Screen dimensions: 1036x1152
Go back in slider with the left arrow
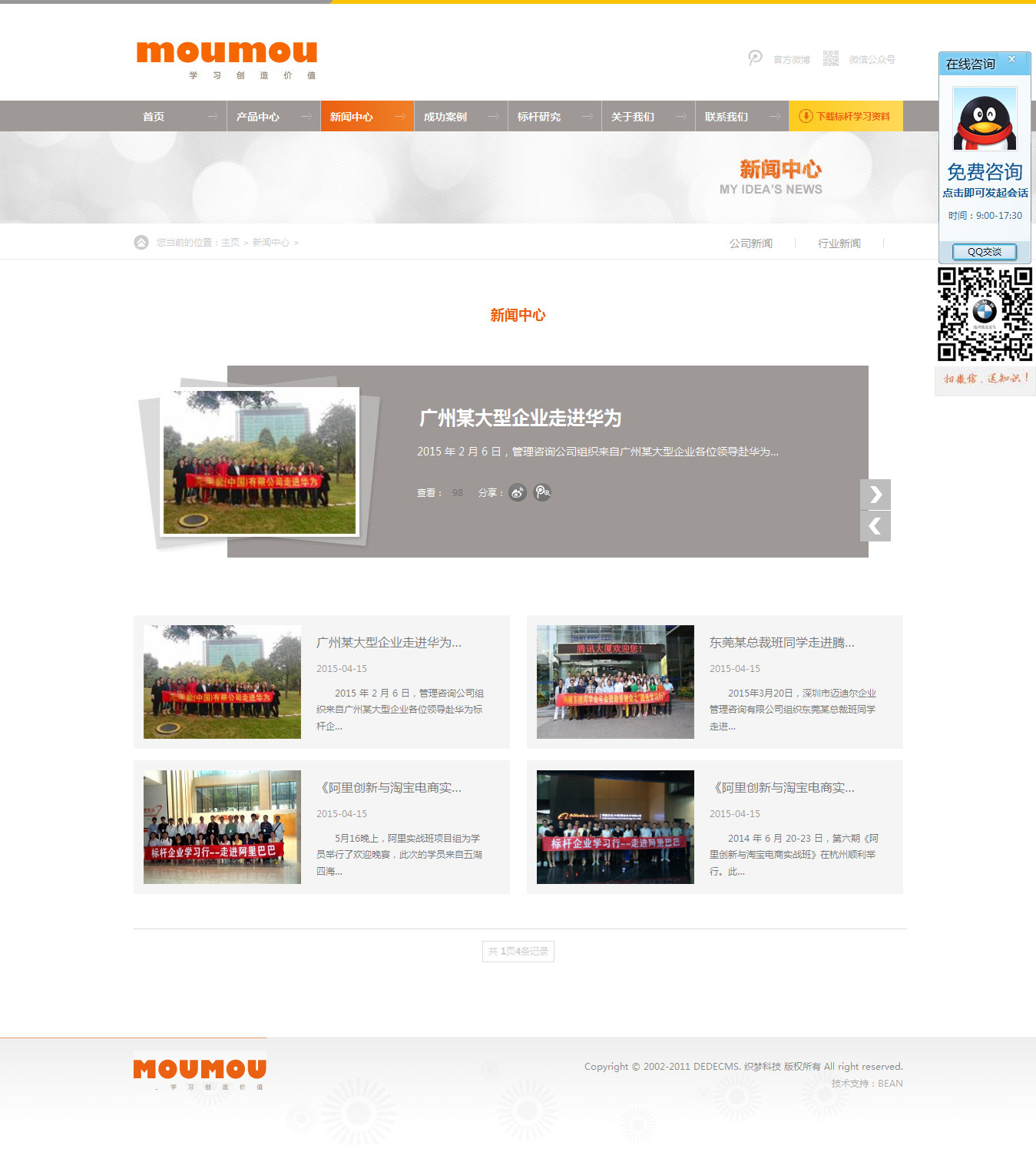pyautogui.click(x=875, y=527)
